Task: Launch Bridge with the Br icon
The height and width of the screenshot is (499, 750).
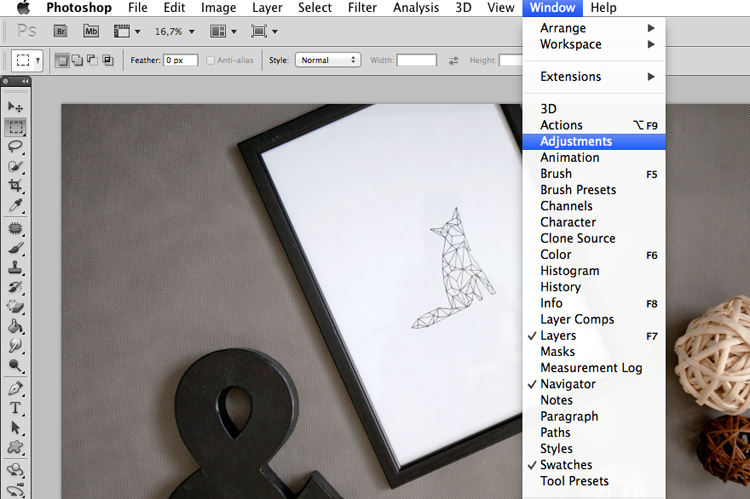Action: coord(60,32)
